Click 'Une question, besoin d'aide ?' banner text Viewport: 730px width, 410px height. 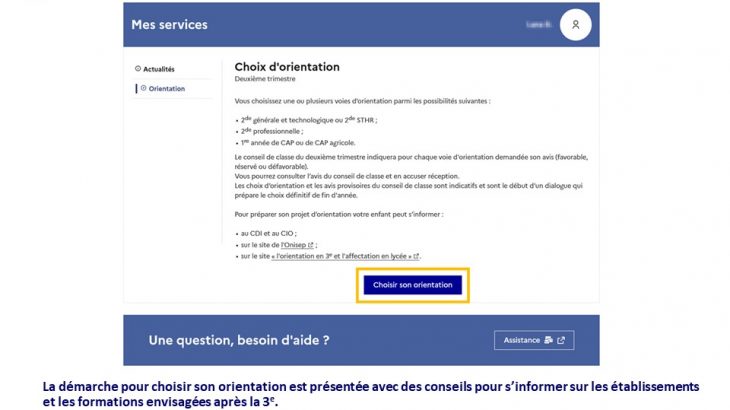pos(239,340)
